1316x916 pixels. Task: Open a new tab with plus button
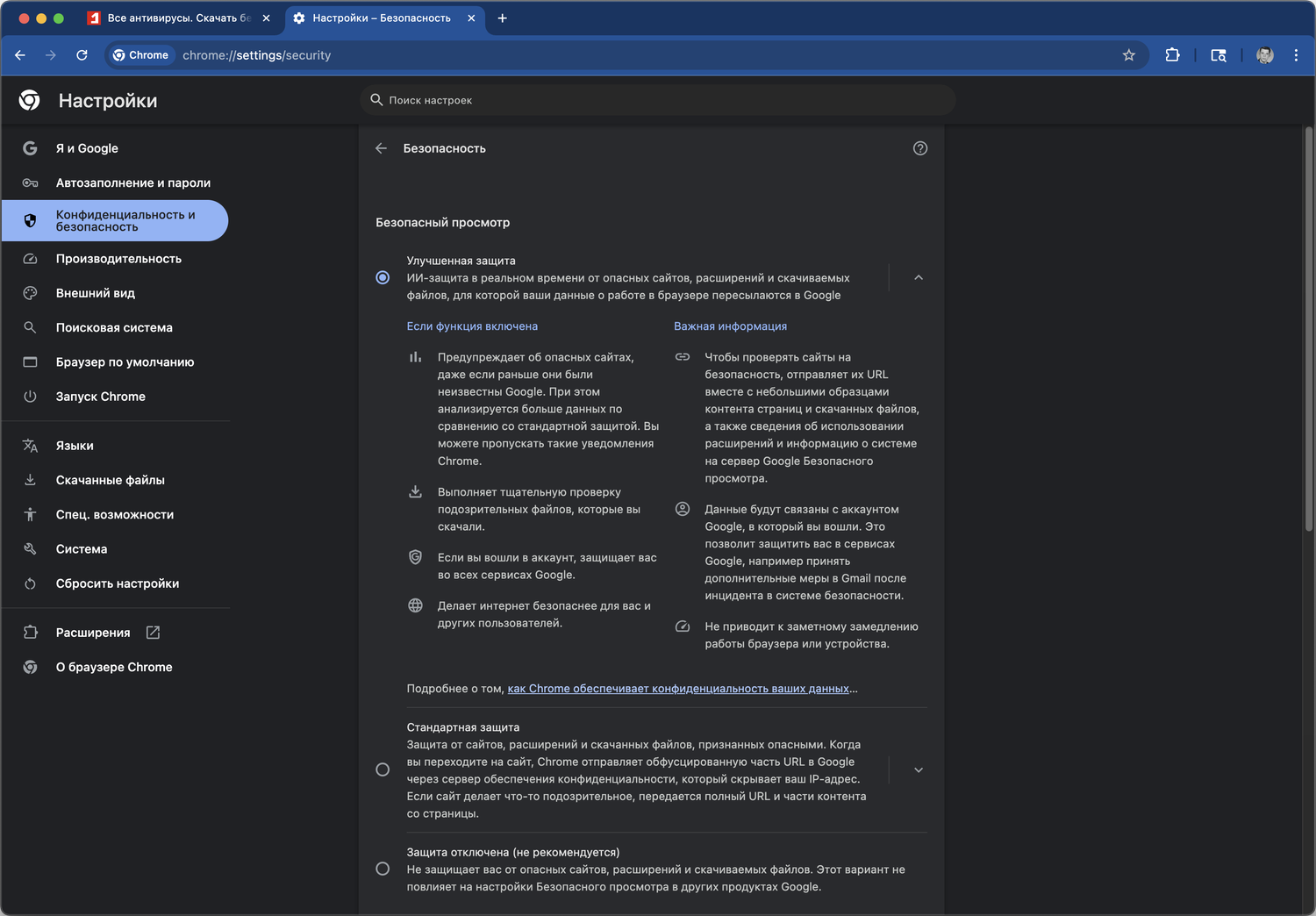tap(502, 18)
